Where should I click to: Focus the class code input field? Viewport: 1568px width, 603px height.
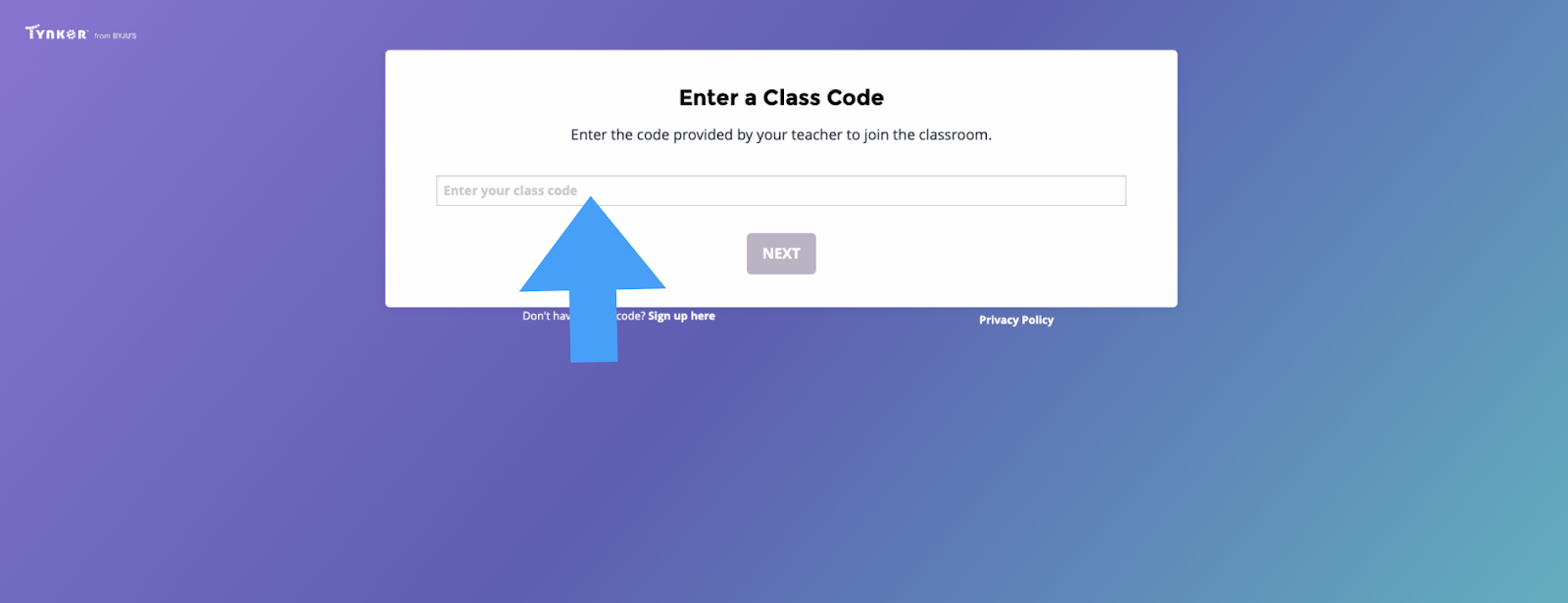[781, 190]
